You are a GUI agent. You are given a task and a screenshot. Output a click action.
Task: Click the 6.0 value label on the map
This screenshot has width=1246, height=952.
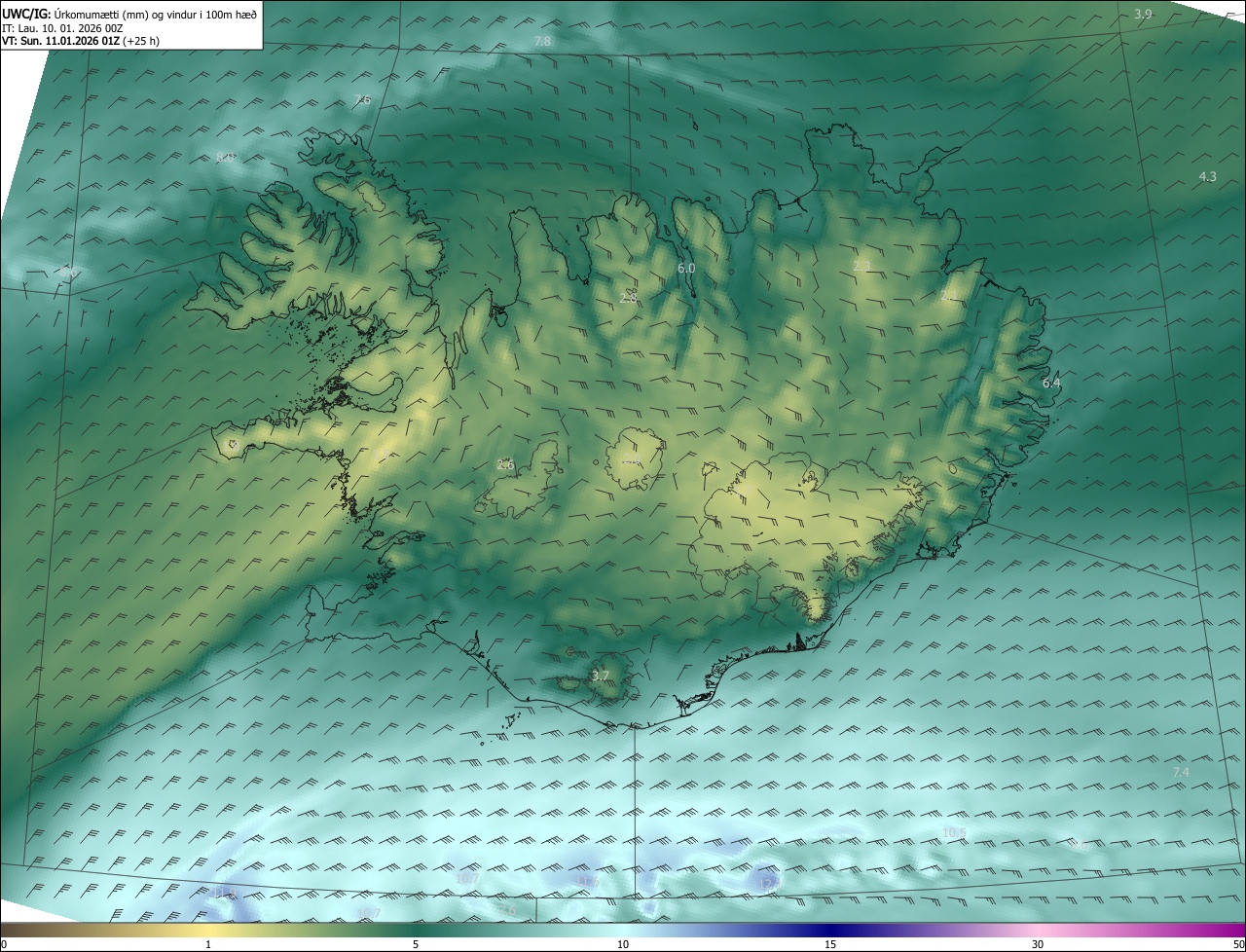[686, 268]
